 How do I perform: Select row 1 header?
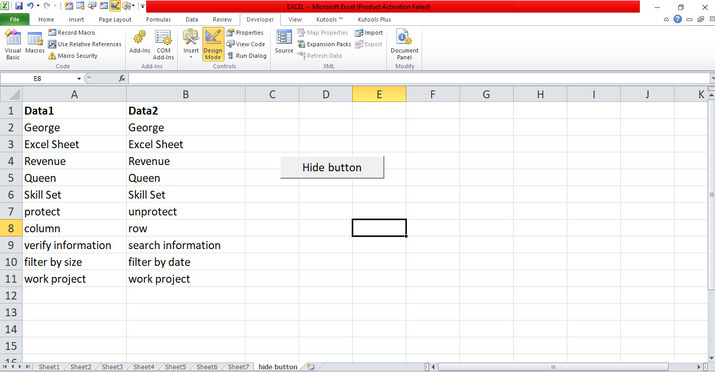(11, 111)
